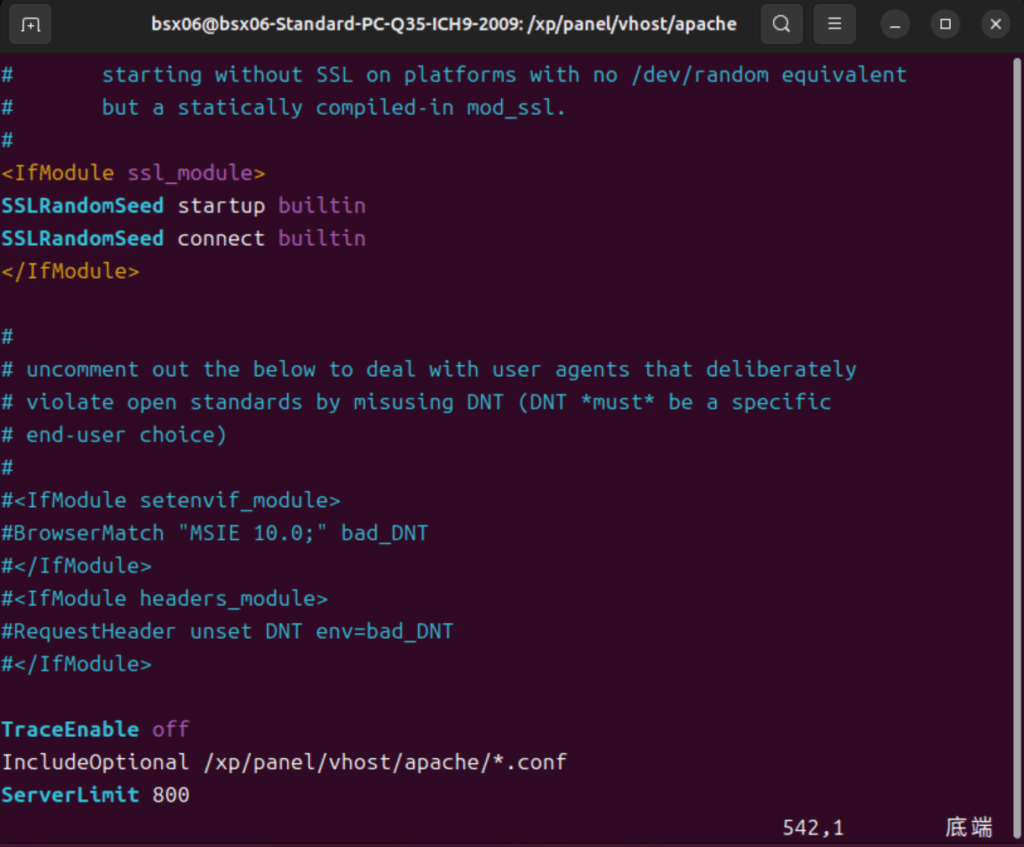1024x847 pixels.
Task: Click the commented BrowserMatch MSIE line
Action: click(215, 533)
